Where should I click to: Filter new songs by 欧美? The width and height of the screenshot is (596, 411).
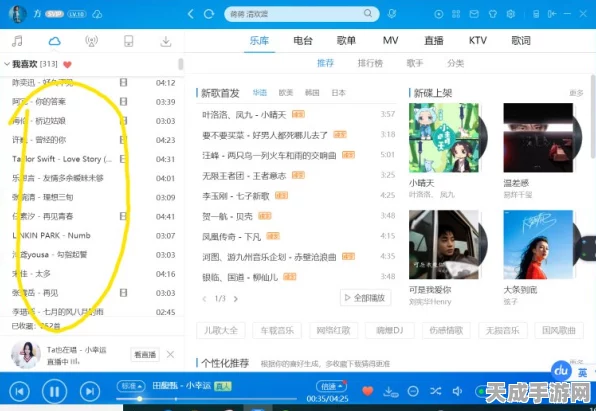pos(286,93)
